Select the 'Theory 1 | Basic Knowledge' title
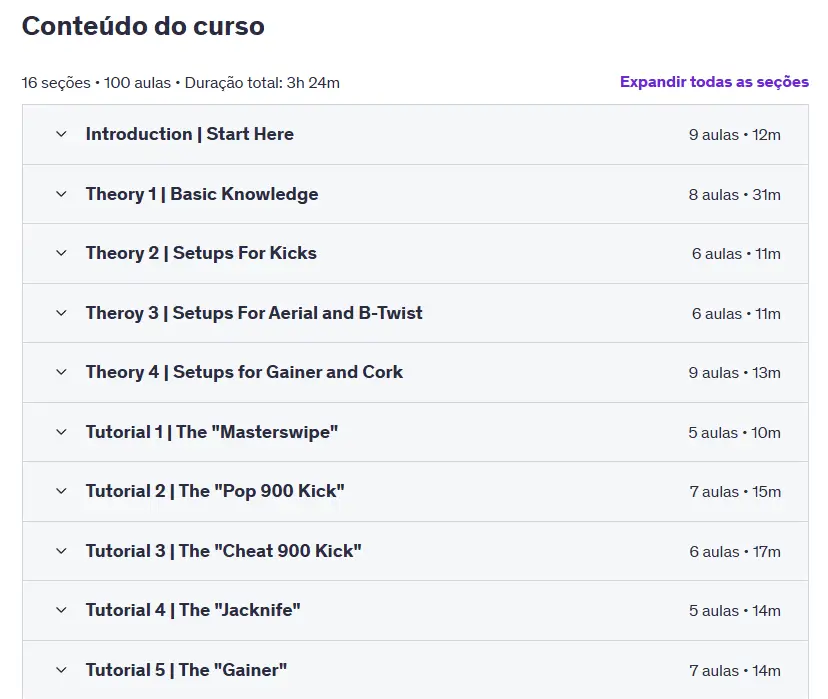This screenshot has height=699, width=828. 202,194
